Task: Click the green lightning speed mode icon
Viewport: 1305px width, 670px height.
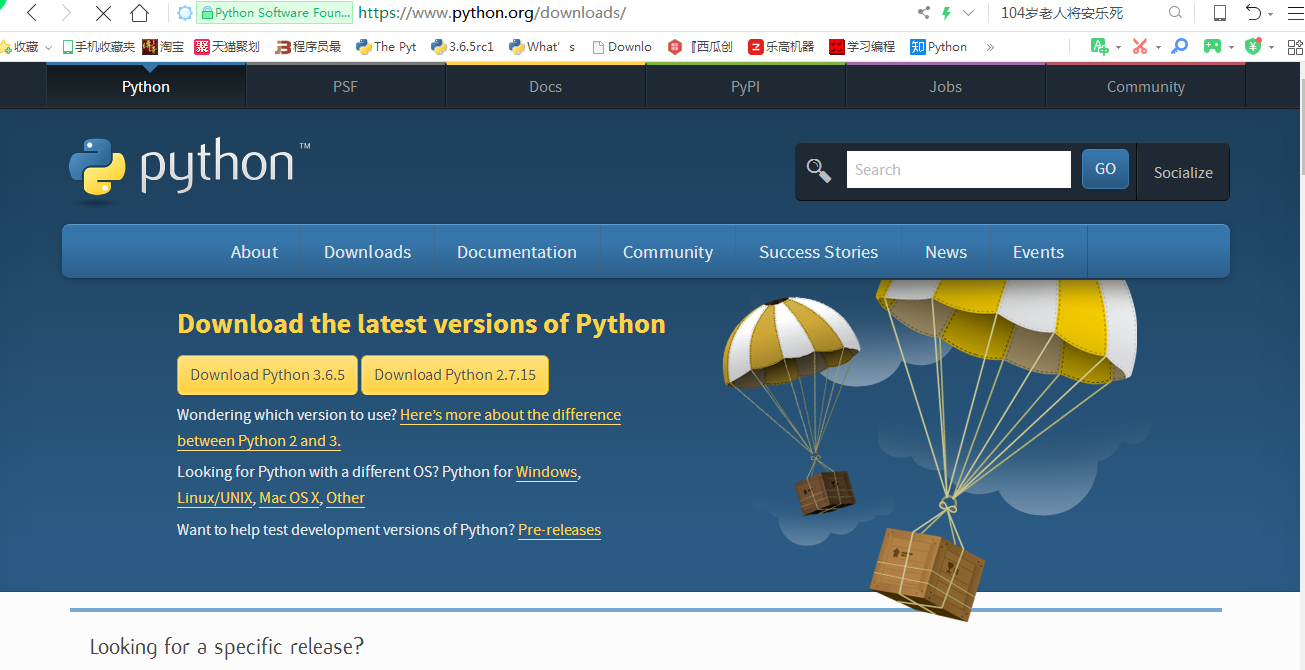Action: [946, 13]
